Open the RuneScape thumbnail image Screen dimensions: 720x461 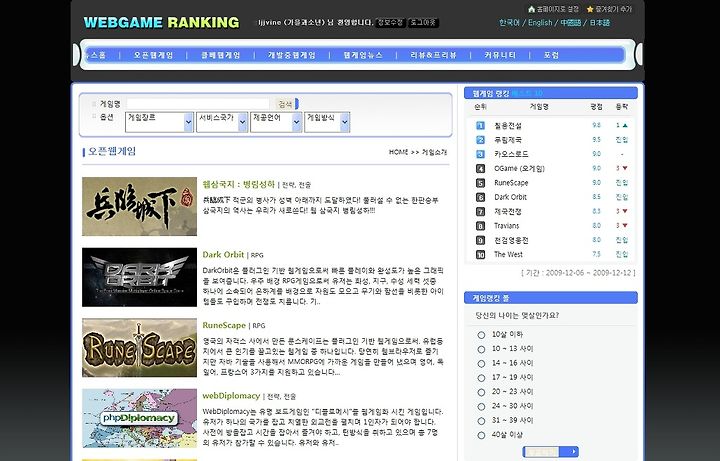(140, 348)
